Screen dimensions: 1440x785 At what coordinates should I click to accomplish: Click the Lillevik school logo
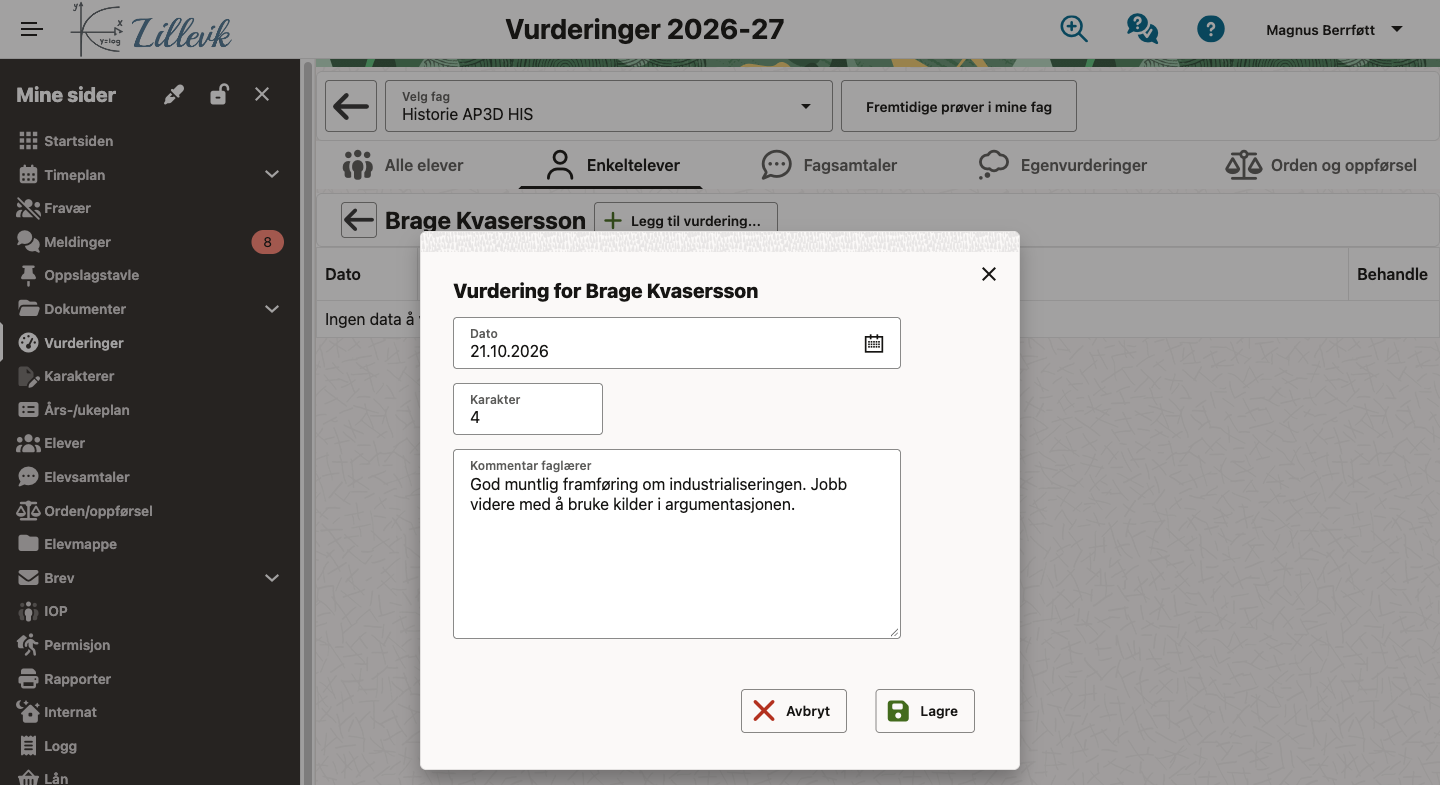pos(152,30)
